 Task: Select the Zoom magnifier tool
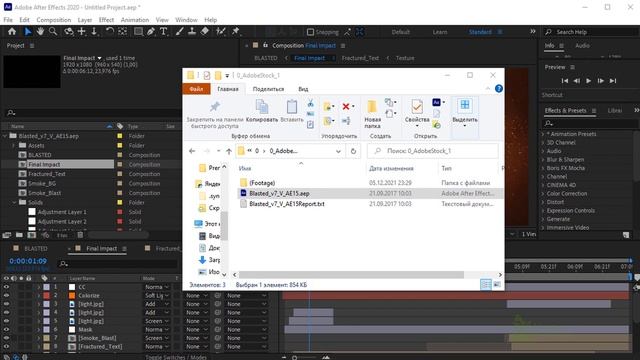point(53,31)
